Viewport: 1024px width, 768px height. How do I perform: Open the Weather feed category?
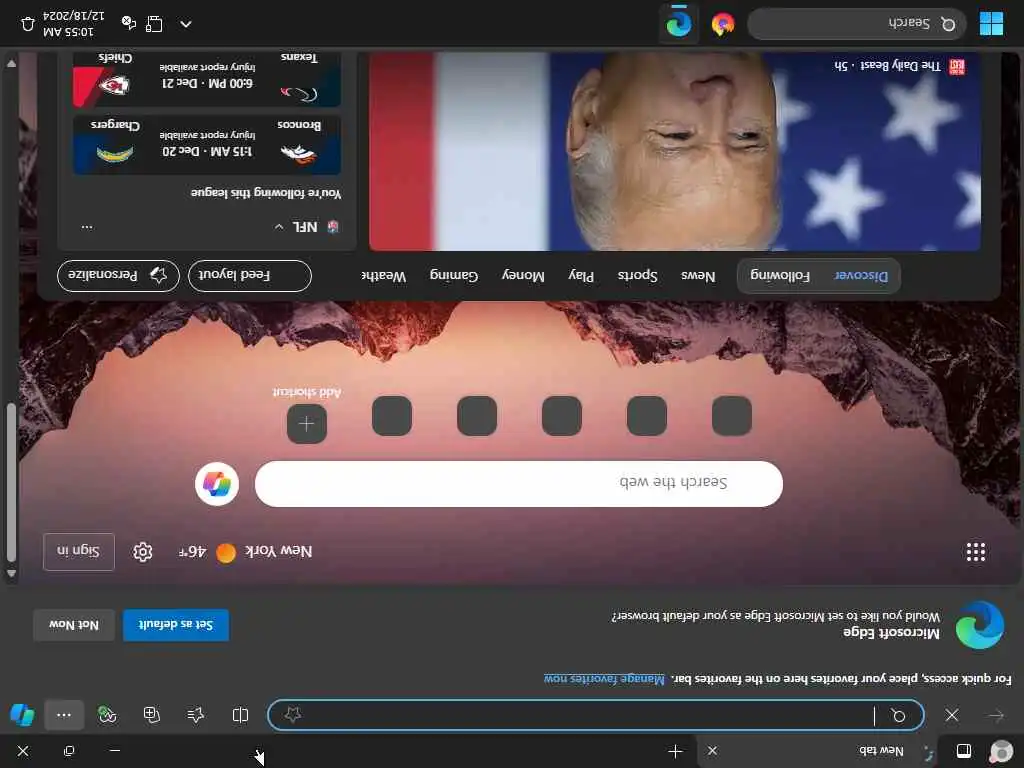click(384, 276)
